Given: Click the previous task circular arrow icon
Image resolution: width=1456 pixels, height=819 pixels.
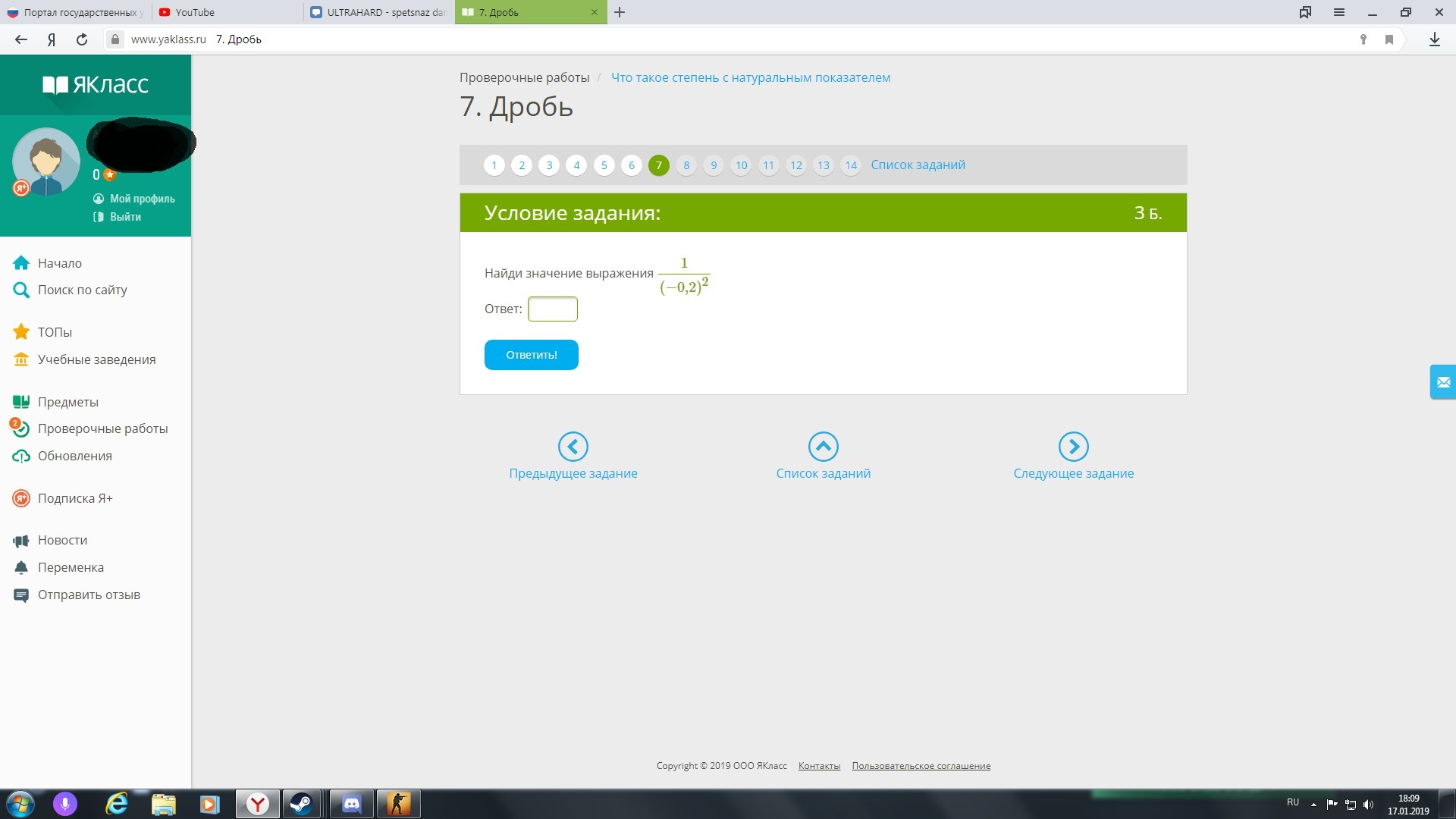Looking at the screenshot, I should point(573,447).
